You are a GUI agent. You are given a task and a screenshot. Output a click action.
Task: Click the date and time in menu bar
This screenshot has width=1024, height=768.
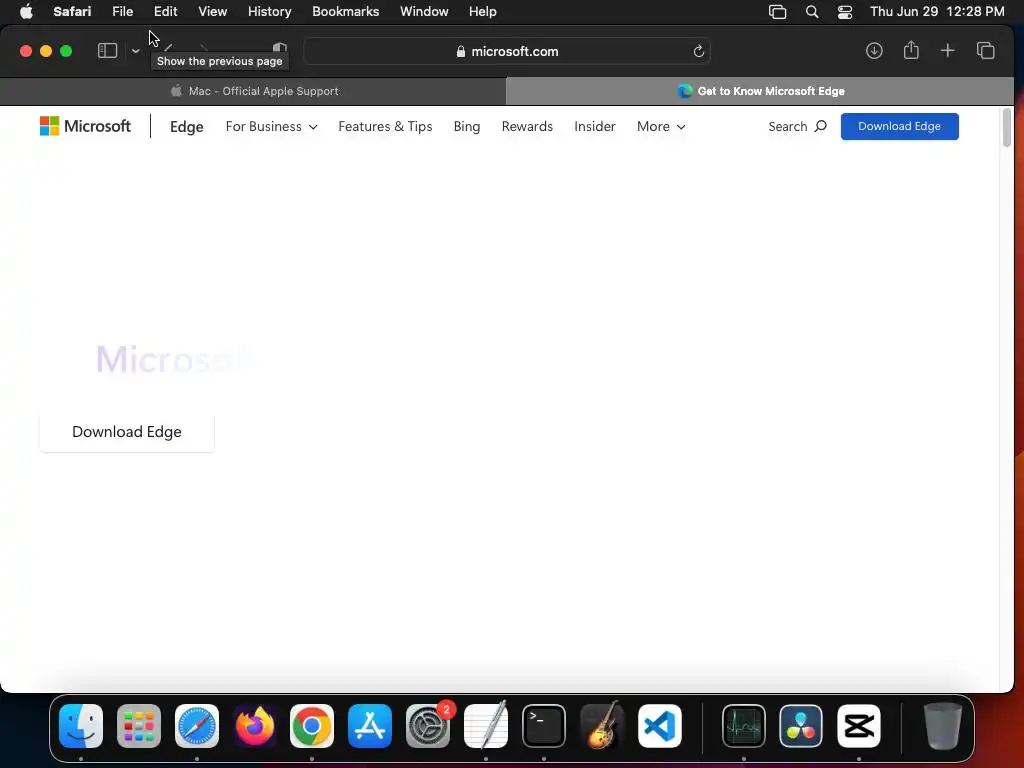[937, 12]
